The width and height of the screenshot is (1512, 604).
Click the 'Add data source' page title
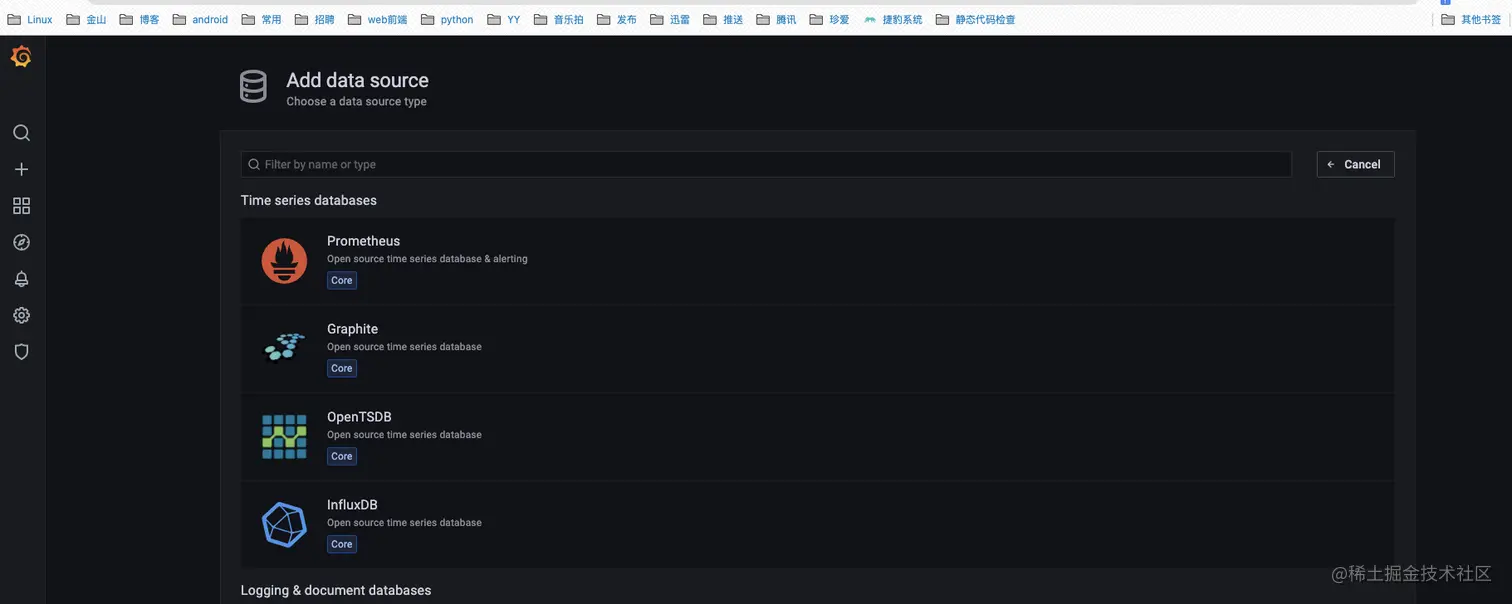click(x=357, y=80)
